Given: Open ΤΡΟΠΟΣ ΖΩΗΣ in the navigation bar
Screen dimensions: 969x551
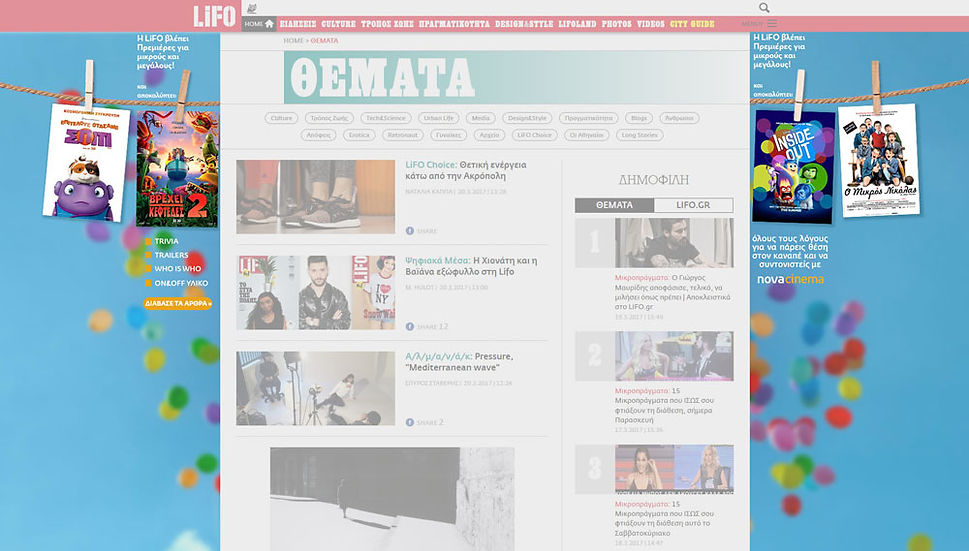Looking at the screenshot, I should 387,24.
